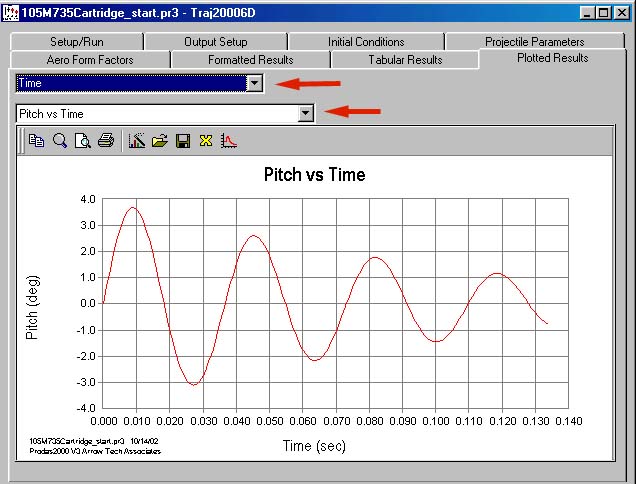Open print preview of the plot
Image resolution: width=636 pixels, height=484 pixels.
point(83,141)
